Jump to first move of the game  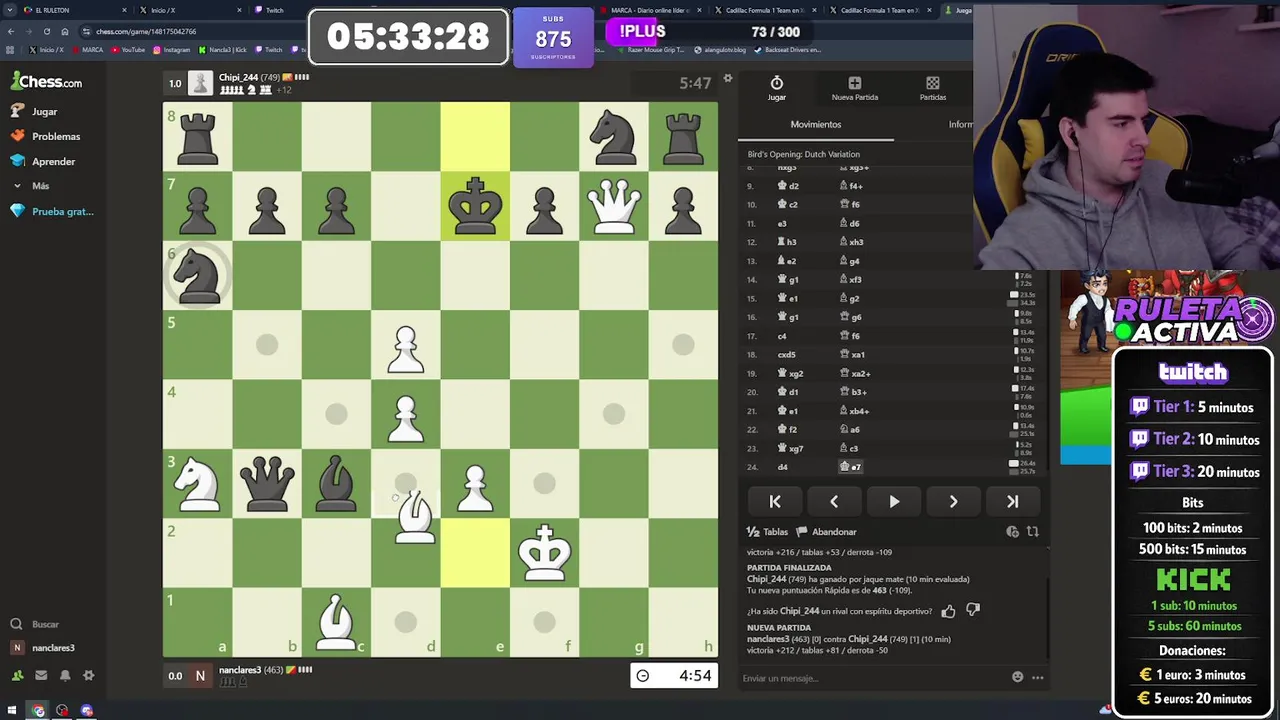tap(775, 502)
